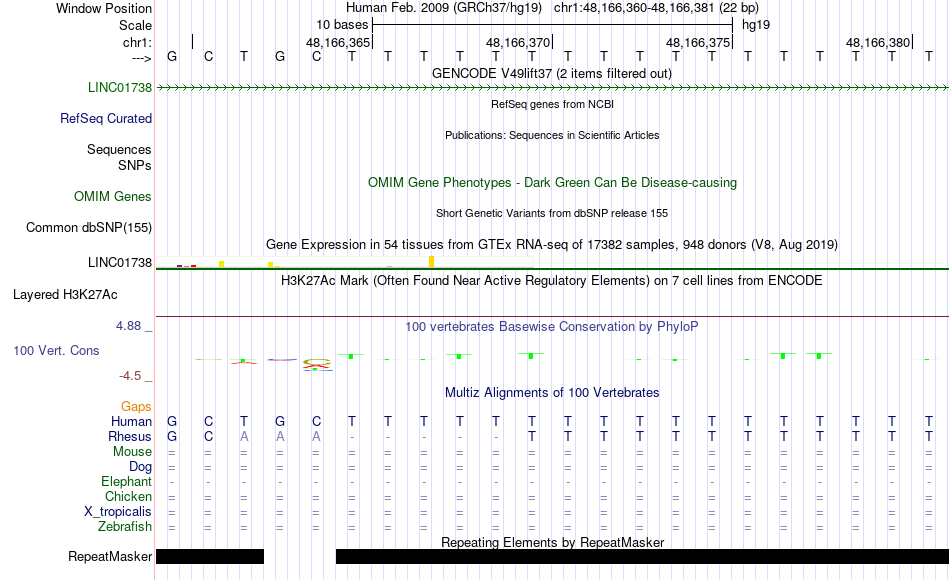The image size is (950, 580).
Task: Click the 100 Vert. Cons track label
Action: pyautogui.click(x=56, y=350)
